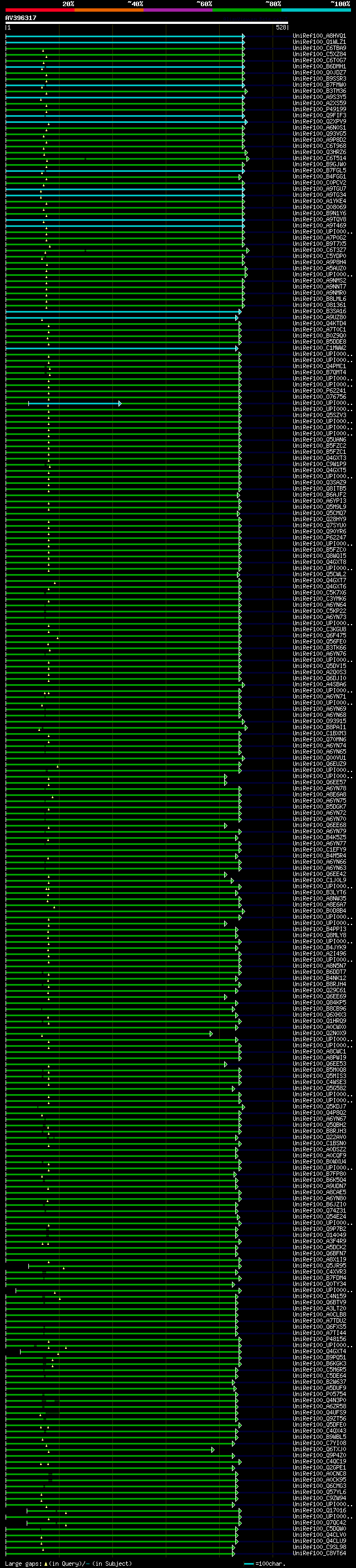Select hit label UniRef100_Q3SAZ9
Screen dimensions: 356x1568
point(319,482)
